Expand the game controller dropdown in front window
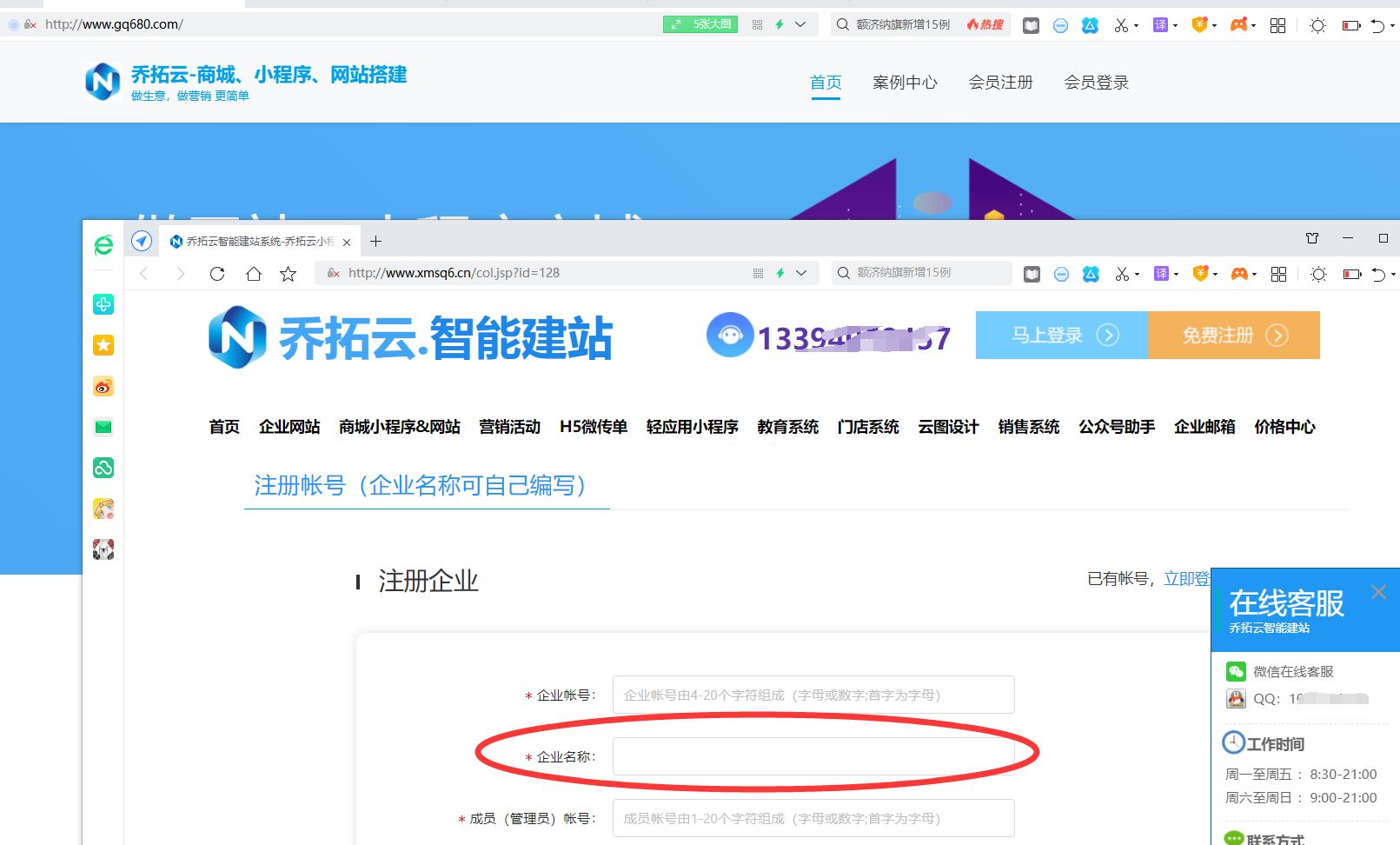This screenshot has height=845, width=1400. [x=1255, y=275]
